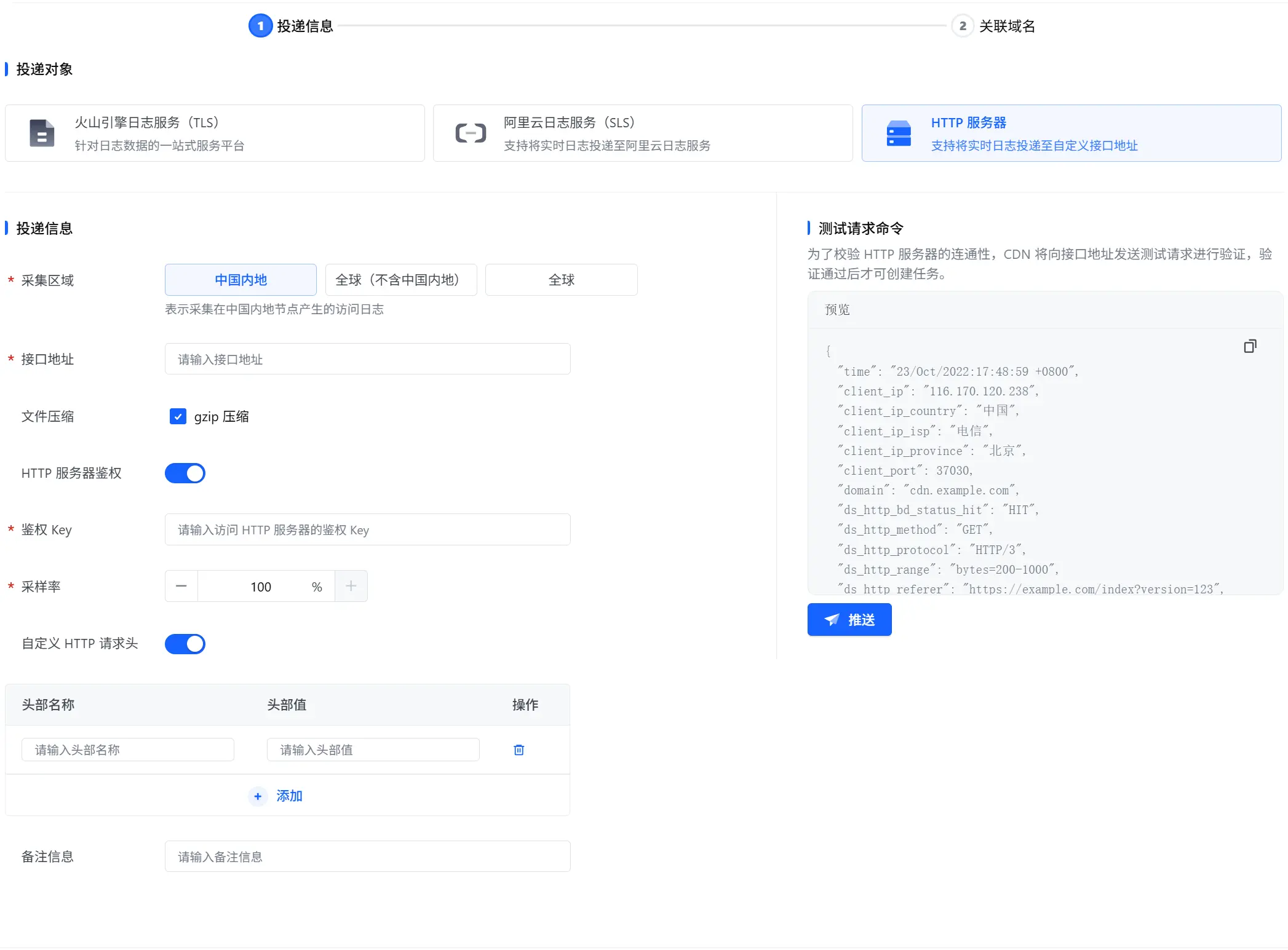The image size is (1288, 950).
Task: Click the "domain": "cdn.example.com" line
Action: click(x=928, y=490)
